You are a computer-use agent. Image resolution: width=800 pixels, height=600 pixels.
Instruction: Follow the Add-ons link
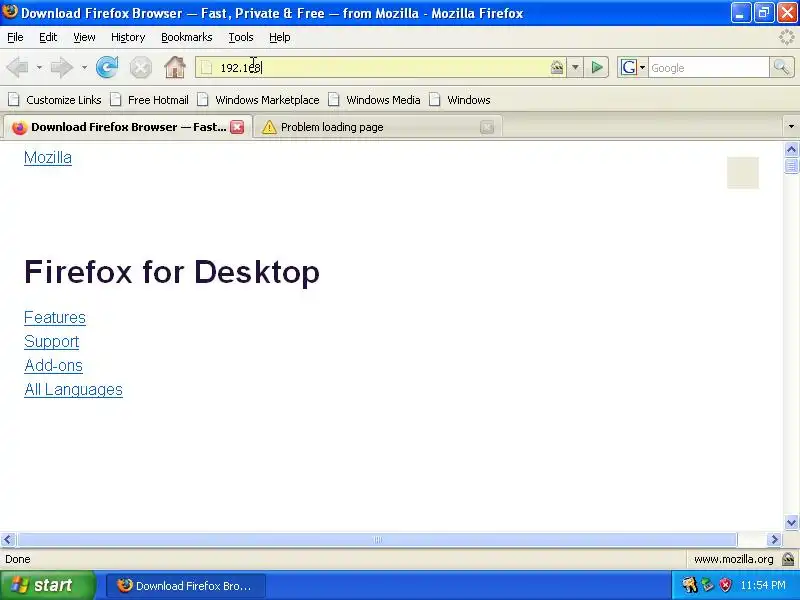coord(53,365)
